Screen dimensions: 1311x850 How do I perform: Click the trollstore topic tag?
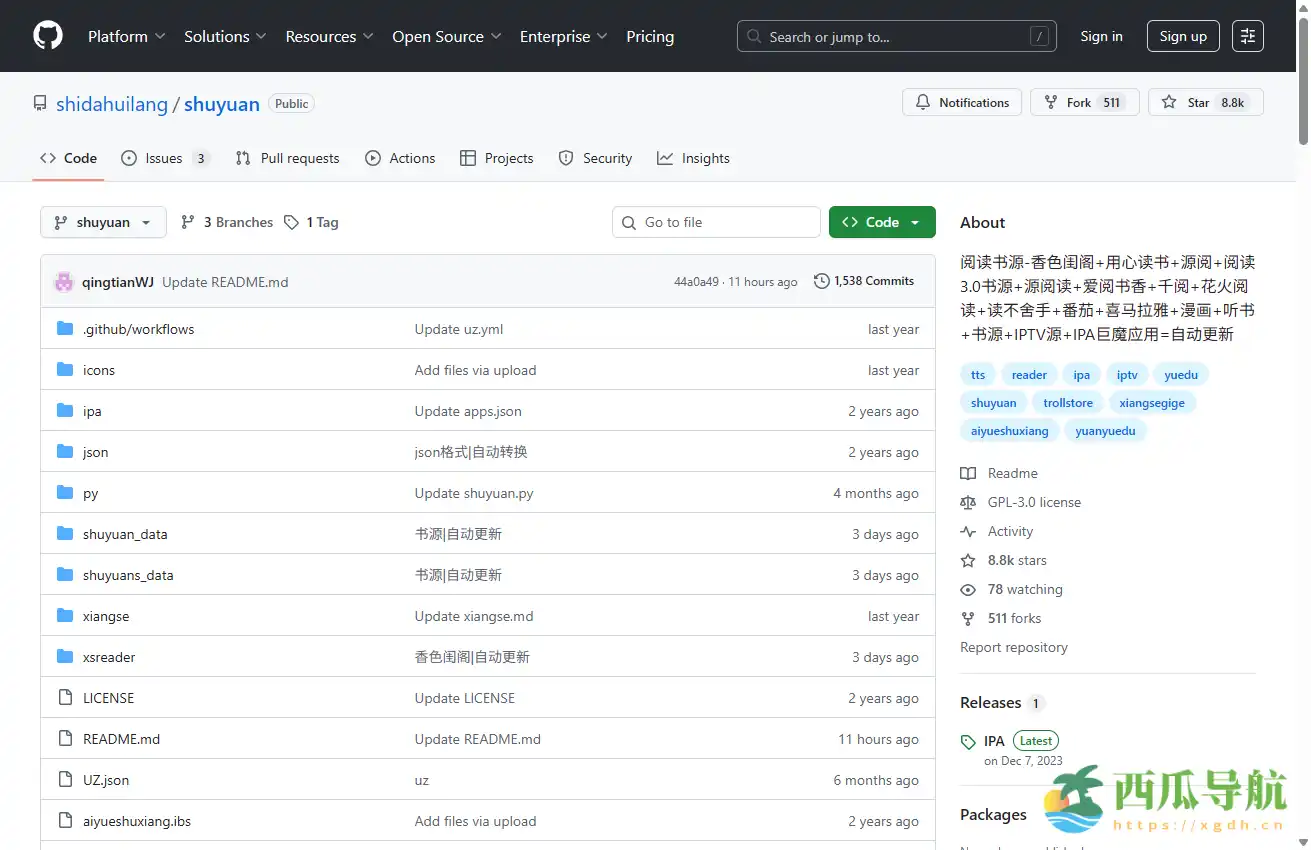[x=1067, y=403]
